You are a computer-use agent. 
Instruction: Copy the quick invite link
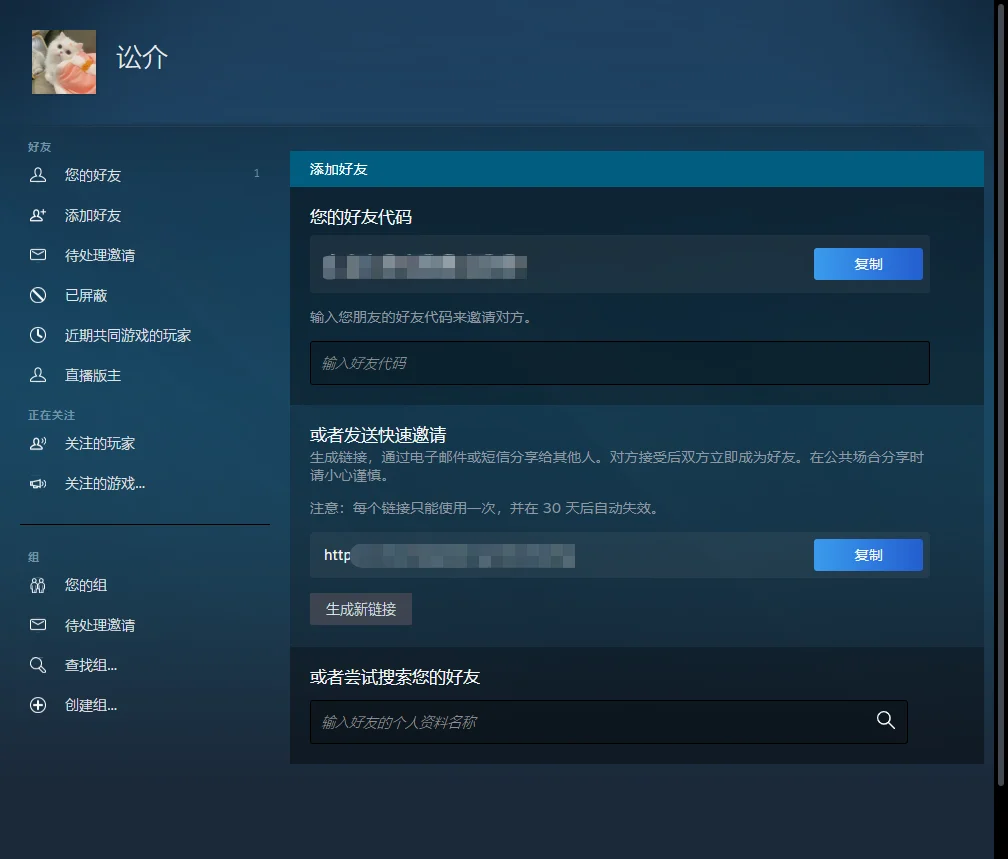867,555
